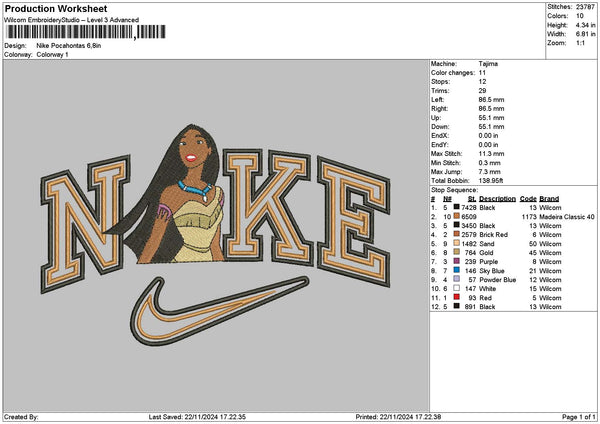Viewport: 600px width, 424px height.
Task: Select the Sand color swatch
Action: (x=457, y=243)
